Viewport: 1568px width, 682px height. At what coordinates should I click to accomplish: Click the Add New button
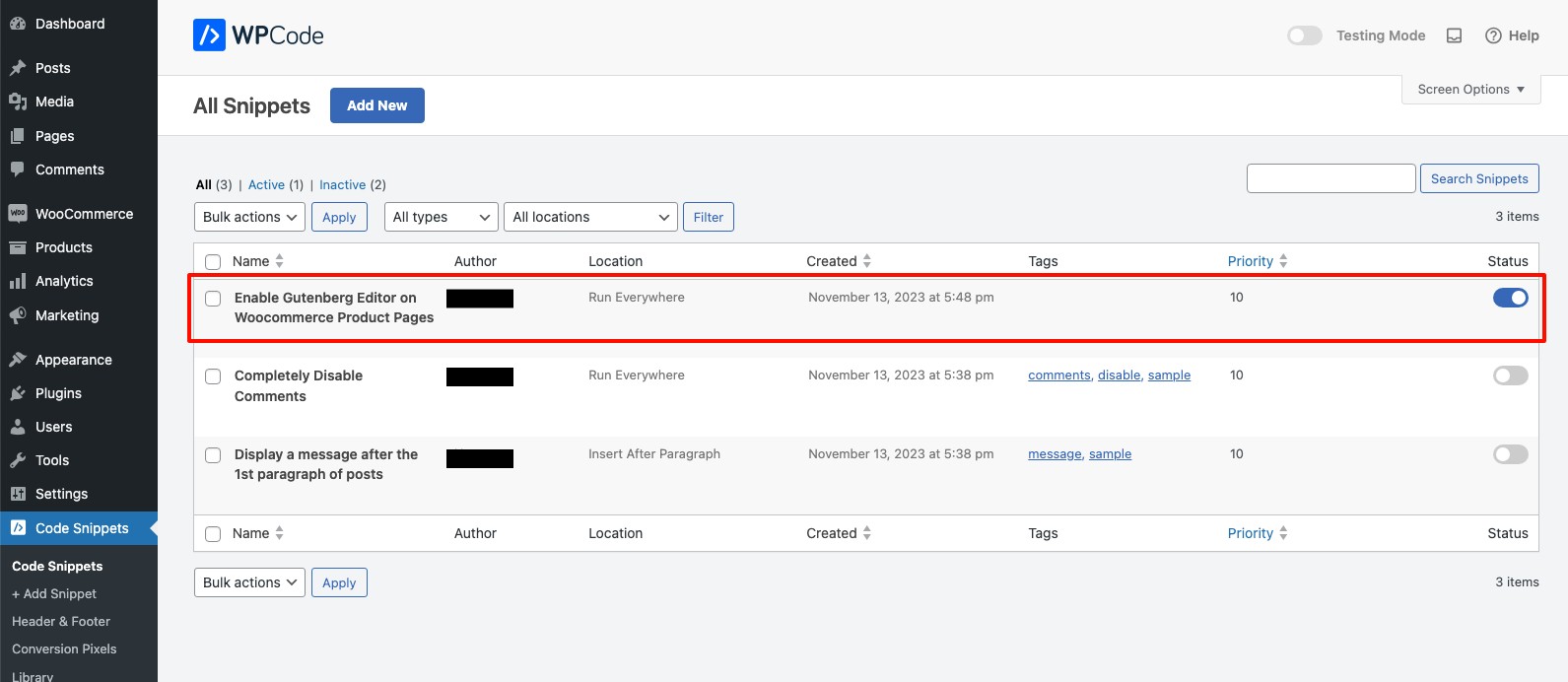coord(377,105)
